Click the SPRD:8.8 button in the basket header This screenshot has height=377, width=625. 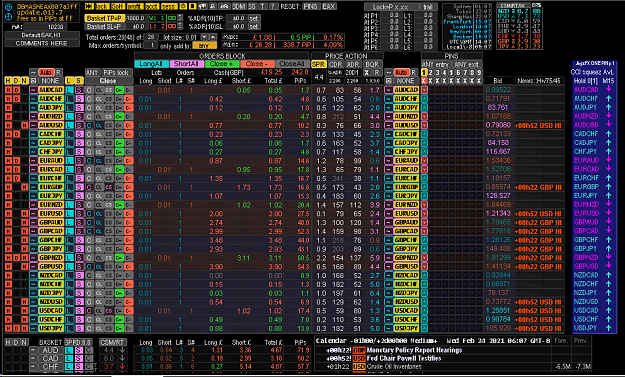coord(79,342)
